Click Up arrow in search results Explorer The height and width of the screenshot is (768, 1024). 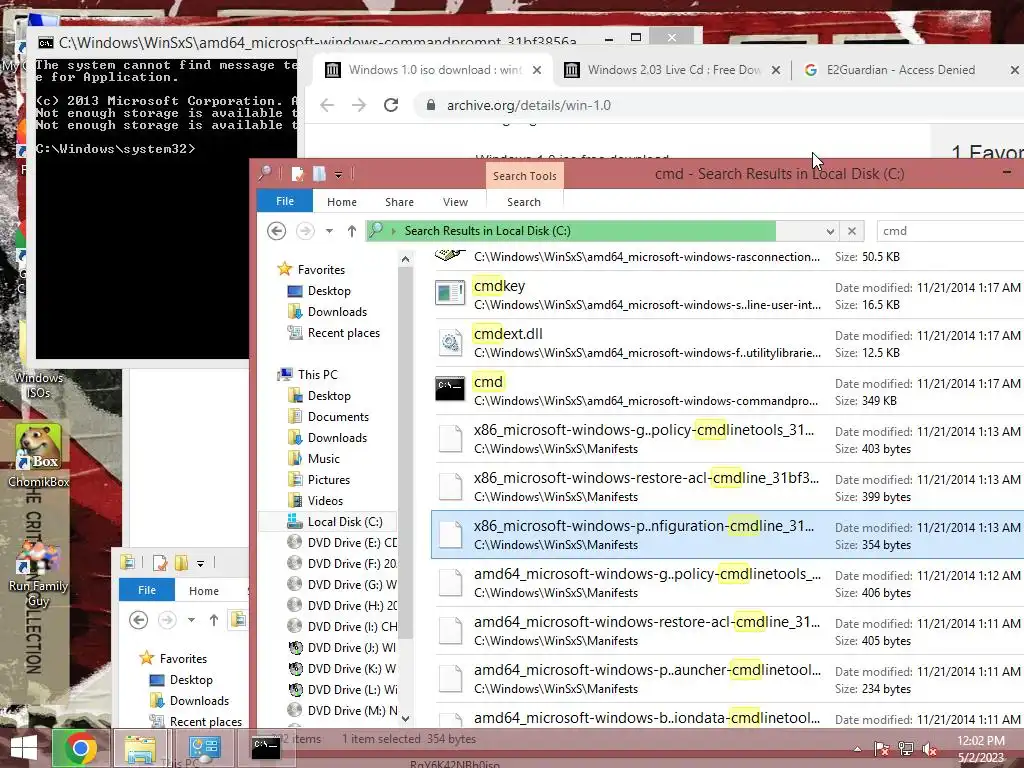coord(351,231)
